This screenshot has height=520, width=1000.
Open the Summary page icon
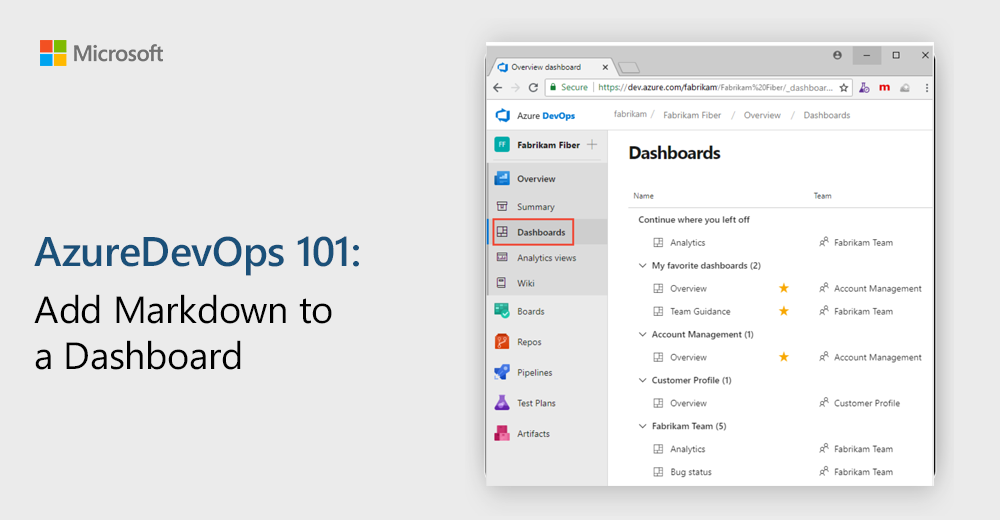point(502,206)
